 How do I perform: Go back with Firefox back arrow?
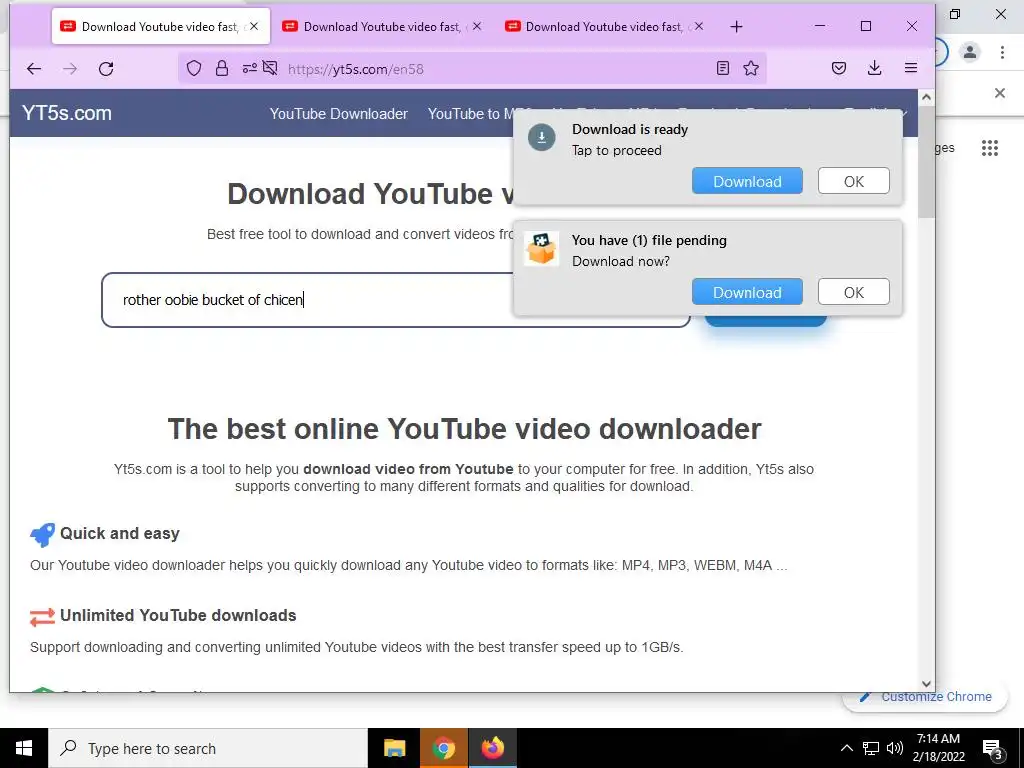pyautogui.click(x=34, y=69)
